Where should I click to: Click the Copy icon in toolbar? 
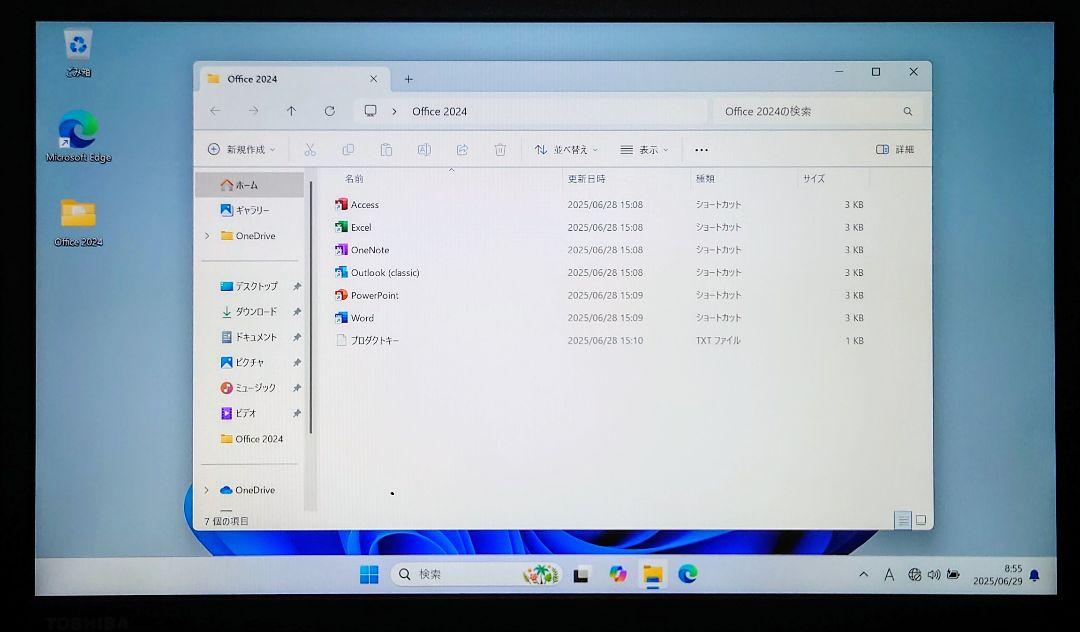pyautogui.click(x=349, y=149)
